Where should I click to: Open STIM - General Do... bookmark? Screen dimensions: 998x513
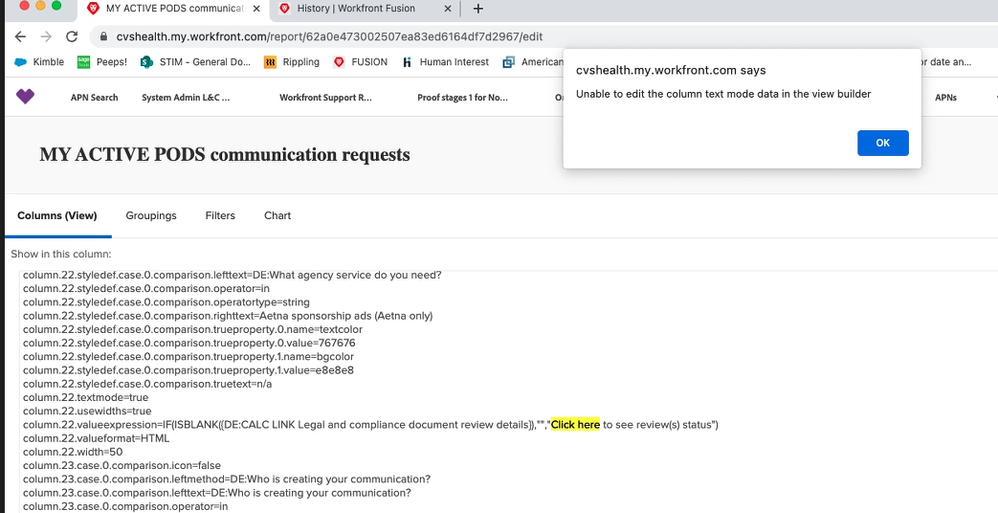coord(195,62)
